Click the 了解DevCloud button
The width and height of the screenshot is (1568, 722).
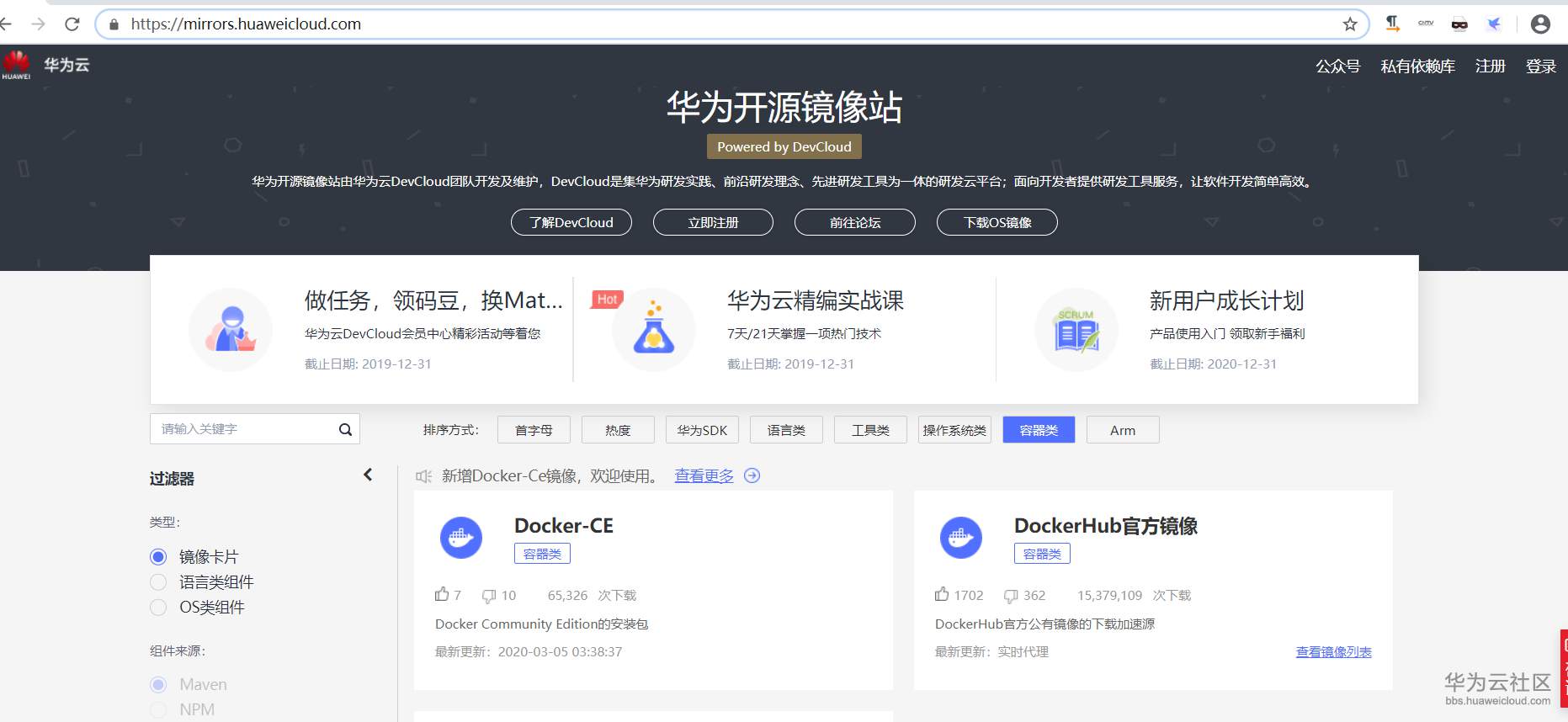click(571, 222)
